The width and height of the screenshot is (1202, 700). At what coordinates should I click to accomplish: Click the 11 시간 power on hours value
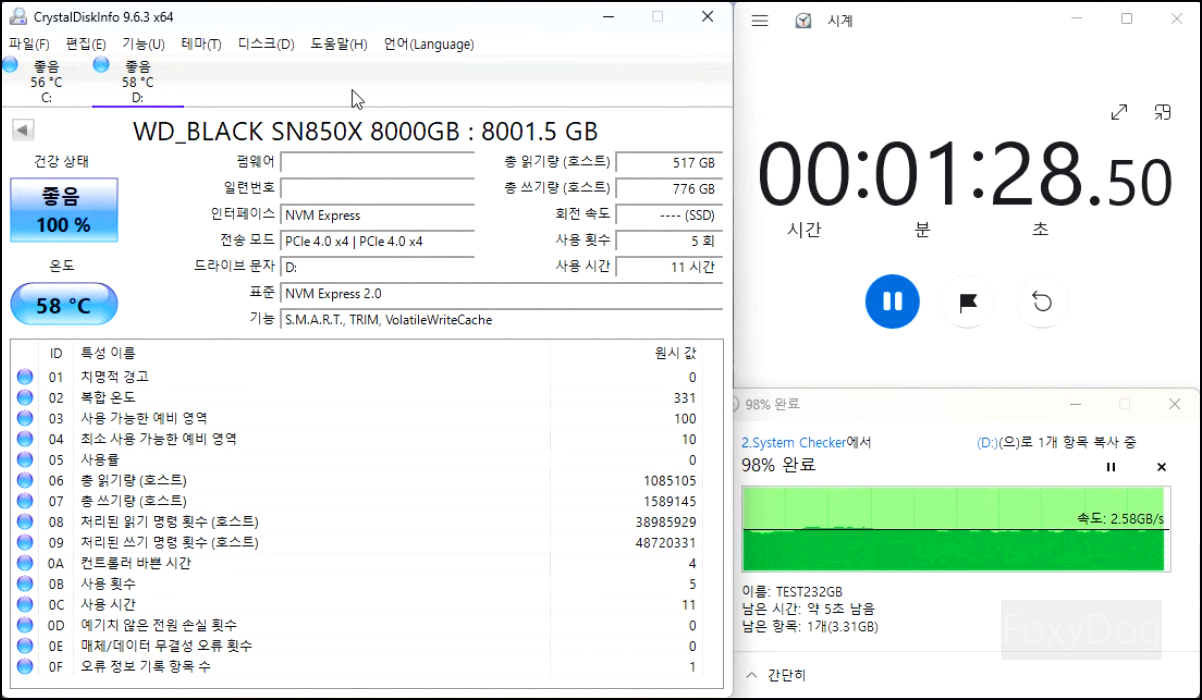tap(669, 267)
